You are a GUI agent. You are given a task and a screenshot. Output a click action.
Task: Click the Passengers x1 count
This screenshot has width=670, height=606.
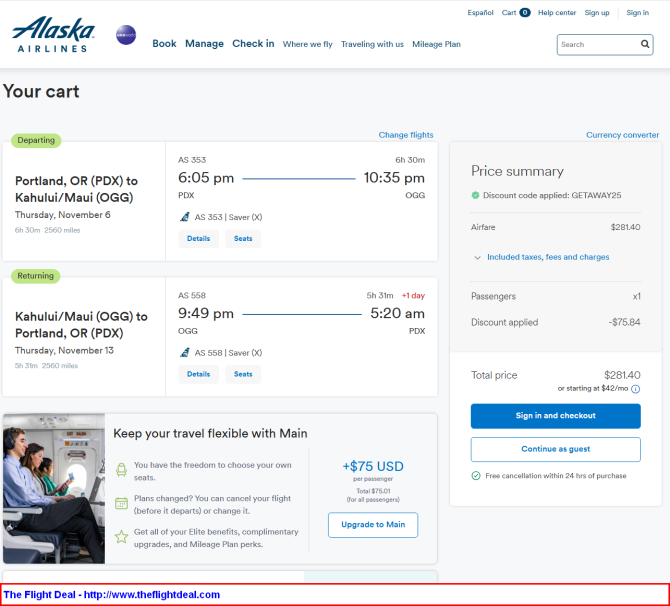tap(637, 296)
